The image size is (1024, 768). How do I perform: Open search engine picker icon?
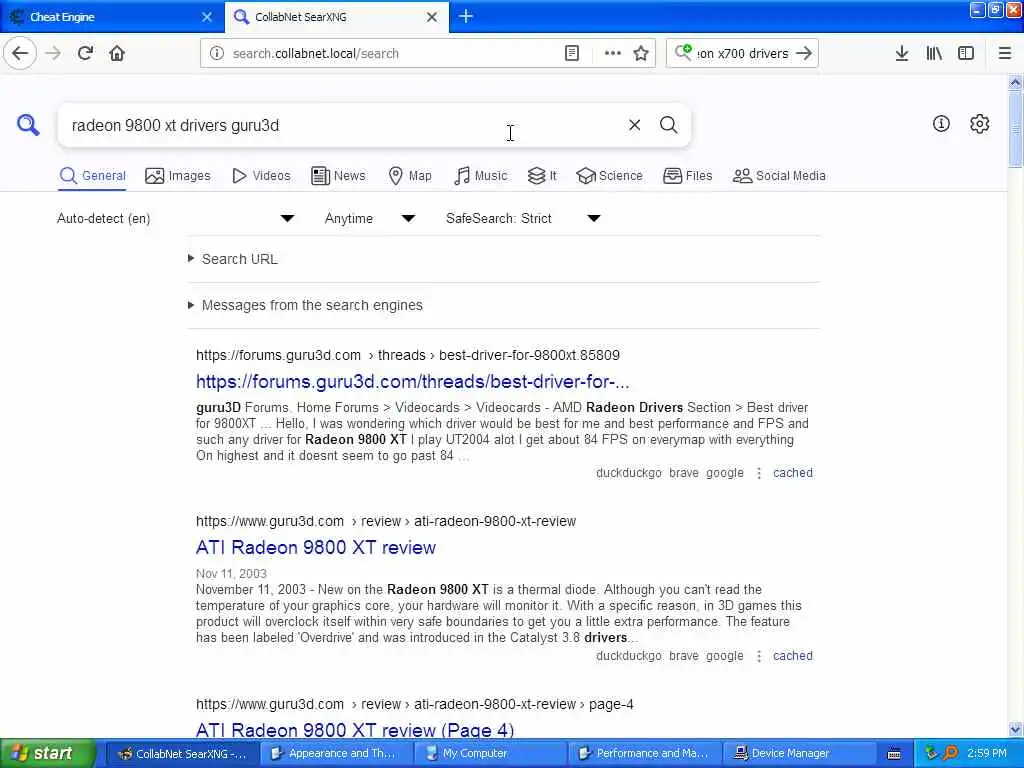pyautogui.click(x=683, y=52)
